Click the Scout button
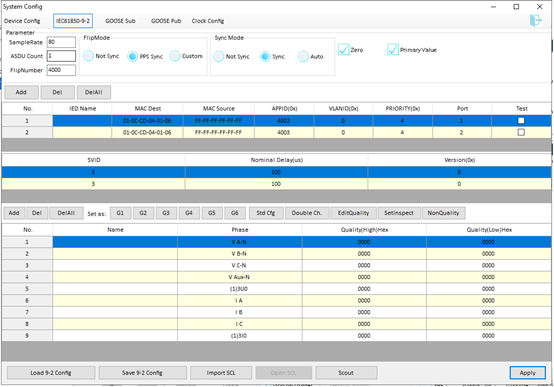Image resolution: width=554 pixels, height=387 pixels. pyautogui.click(x=346, y=373)
